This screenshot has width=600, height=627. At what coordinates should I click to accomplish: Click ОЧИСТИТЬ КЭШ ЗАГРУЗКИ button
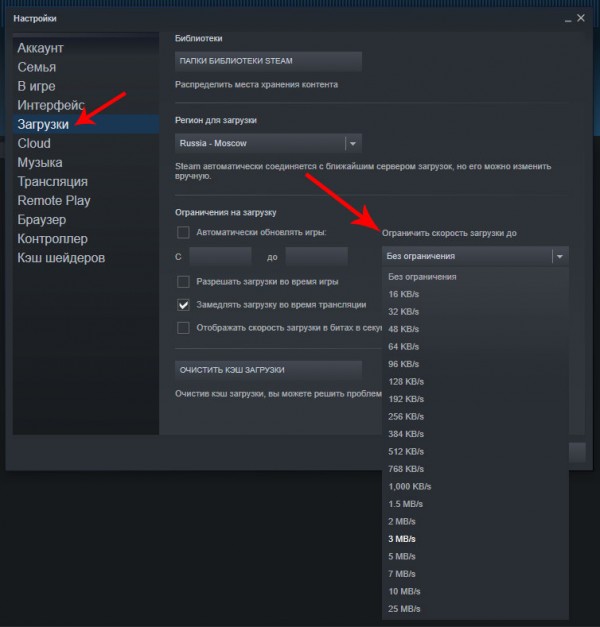click(268, 370)
